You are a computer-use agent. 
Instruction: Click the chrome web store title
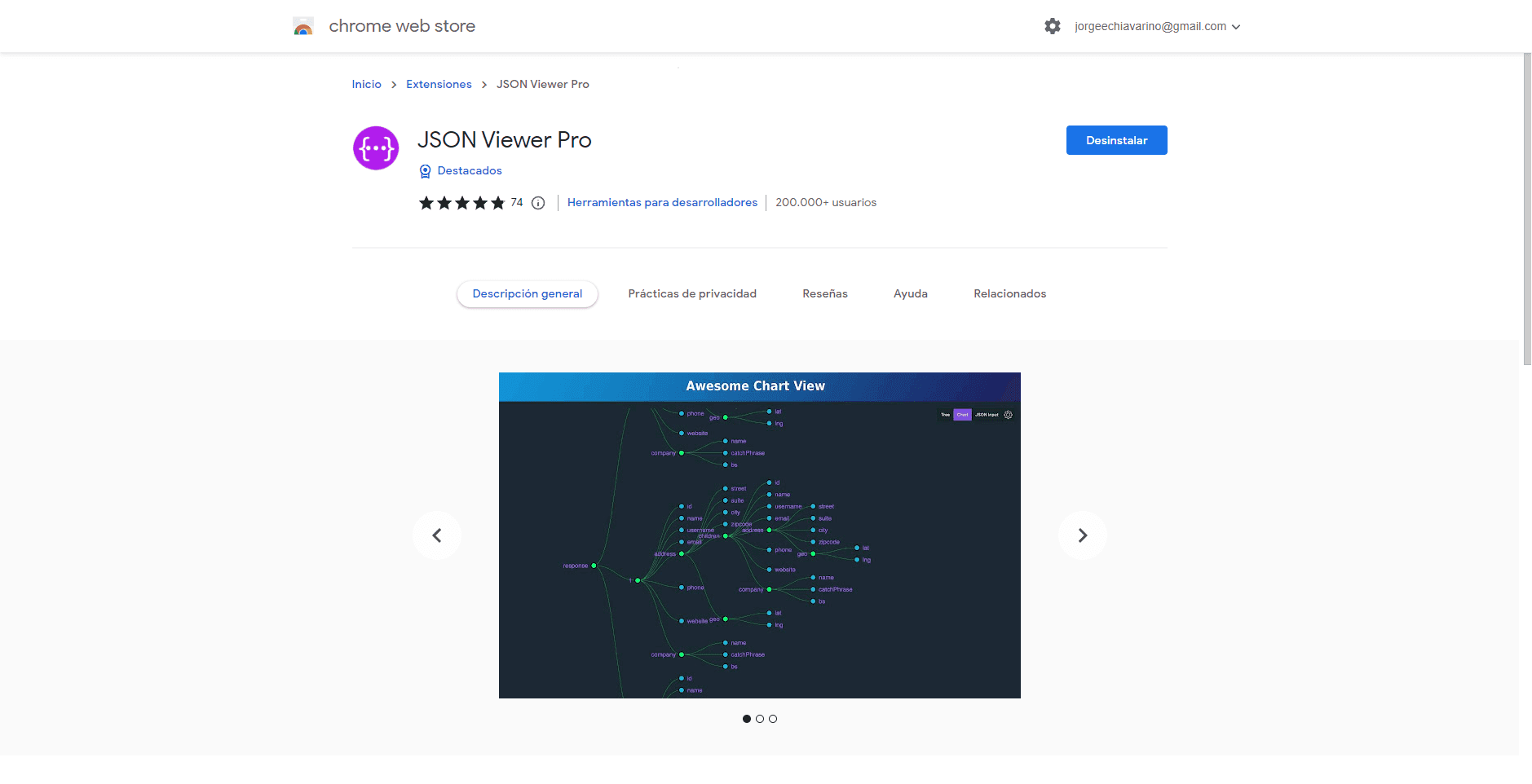click(402, 26)
